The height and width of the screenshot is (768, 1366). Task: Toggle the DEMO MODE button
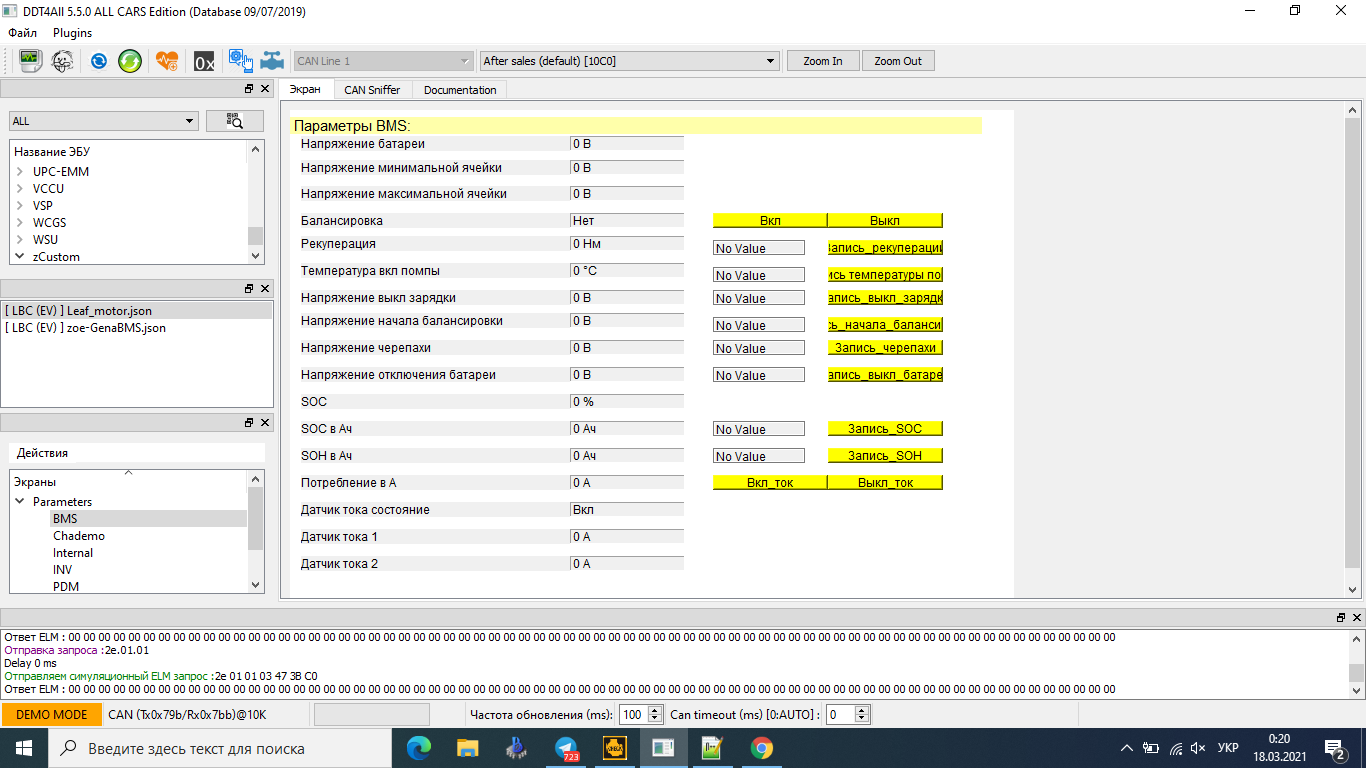[51, 715]
